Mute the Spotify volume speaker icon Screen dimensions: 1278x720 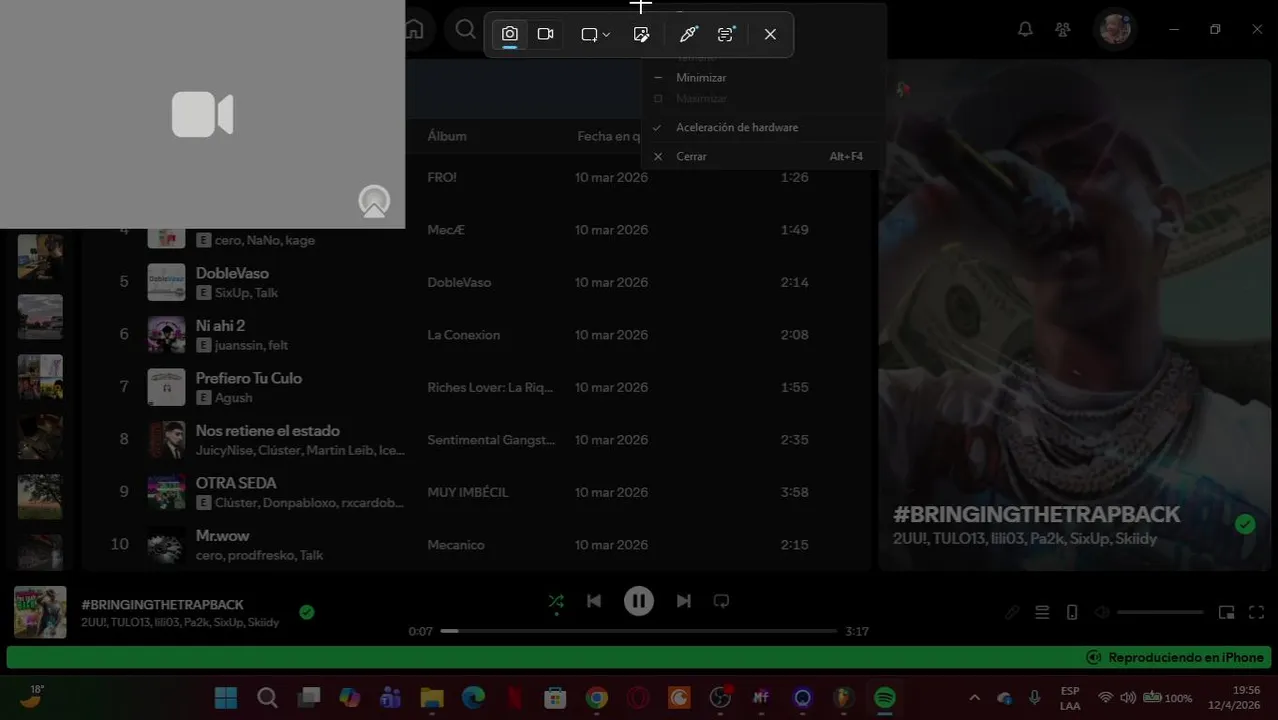click(x=1101, y=612)
